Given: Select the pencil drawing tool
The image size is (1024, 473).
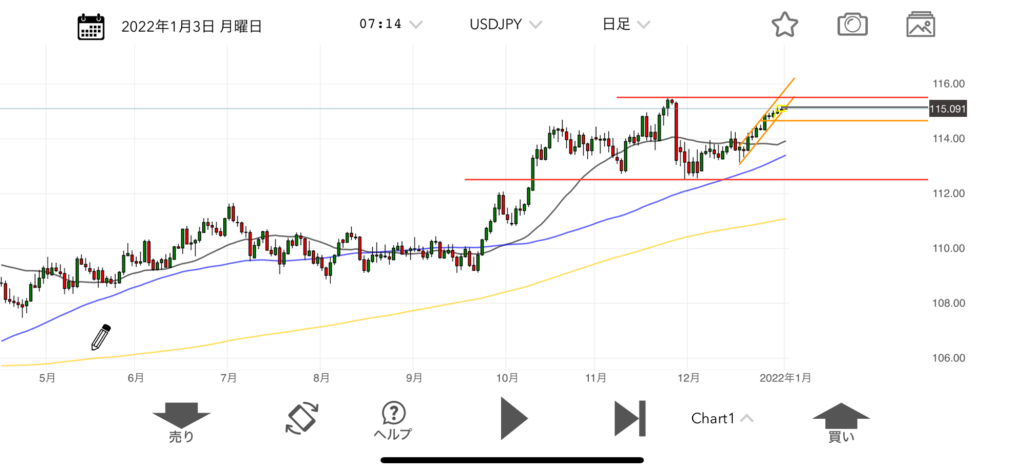Looking at the screenshot, I should coord(100,337).
